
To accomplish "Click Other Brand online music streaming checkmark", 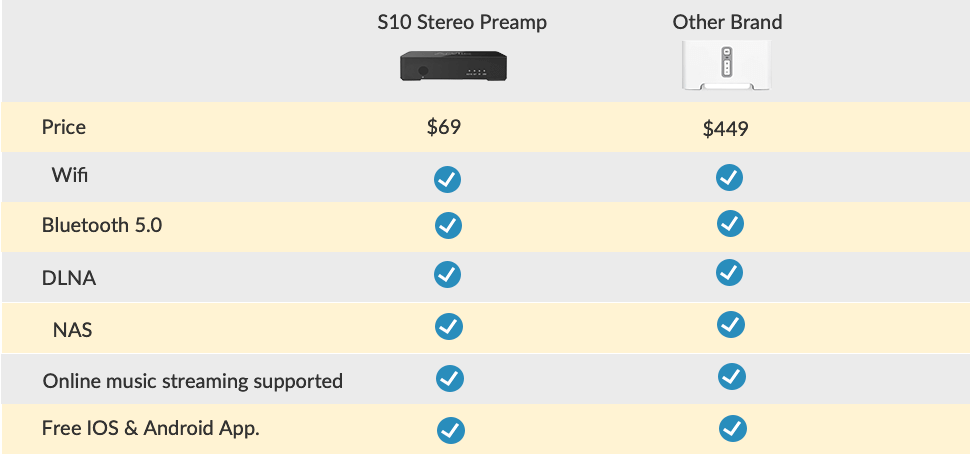I will click(732, 377).
